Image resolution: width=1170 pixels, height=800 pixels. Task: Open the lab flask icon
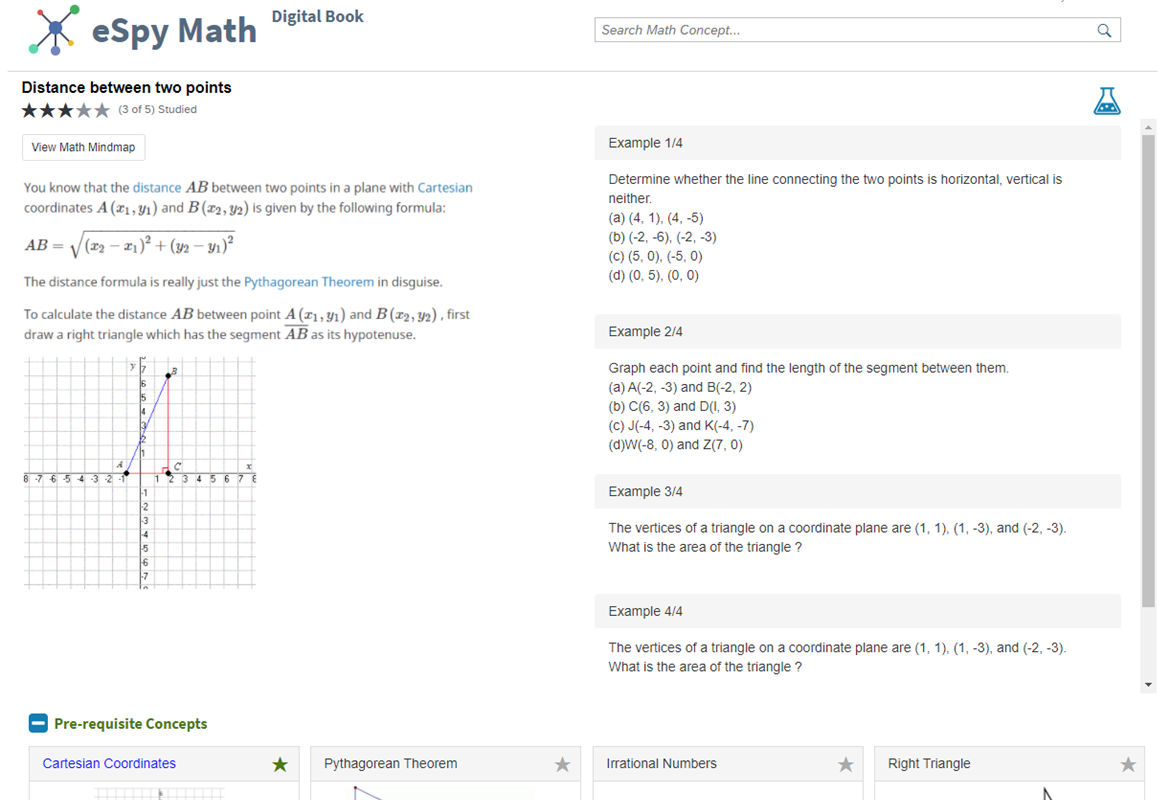pos(1106,101)
